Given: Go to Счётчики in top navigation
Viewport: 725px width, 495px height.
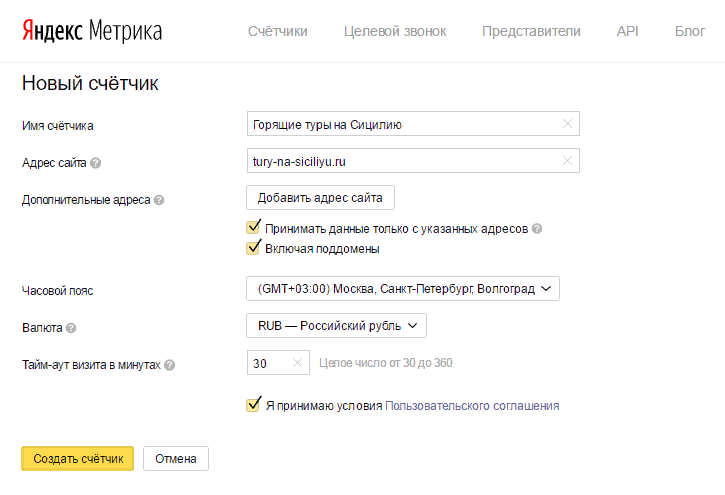Looking at the screenshot, I should coord(277,31).
